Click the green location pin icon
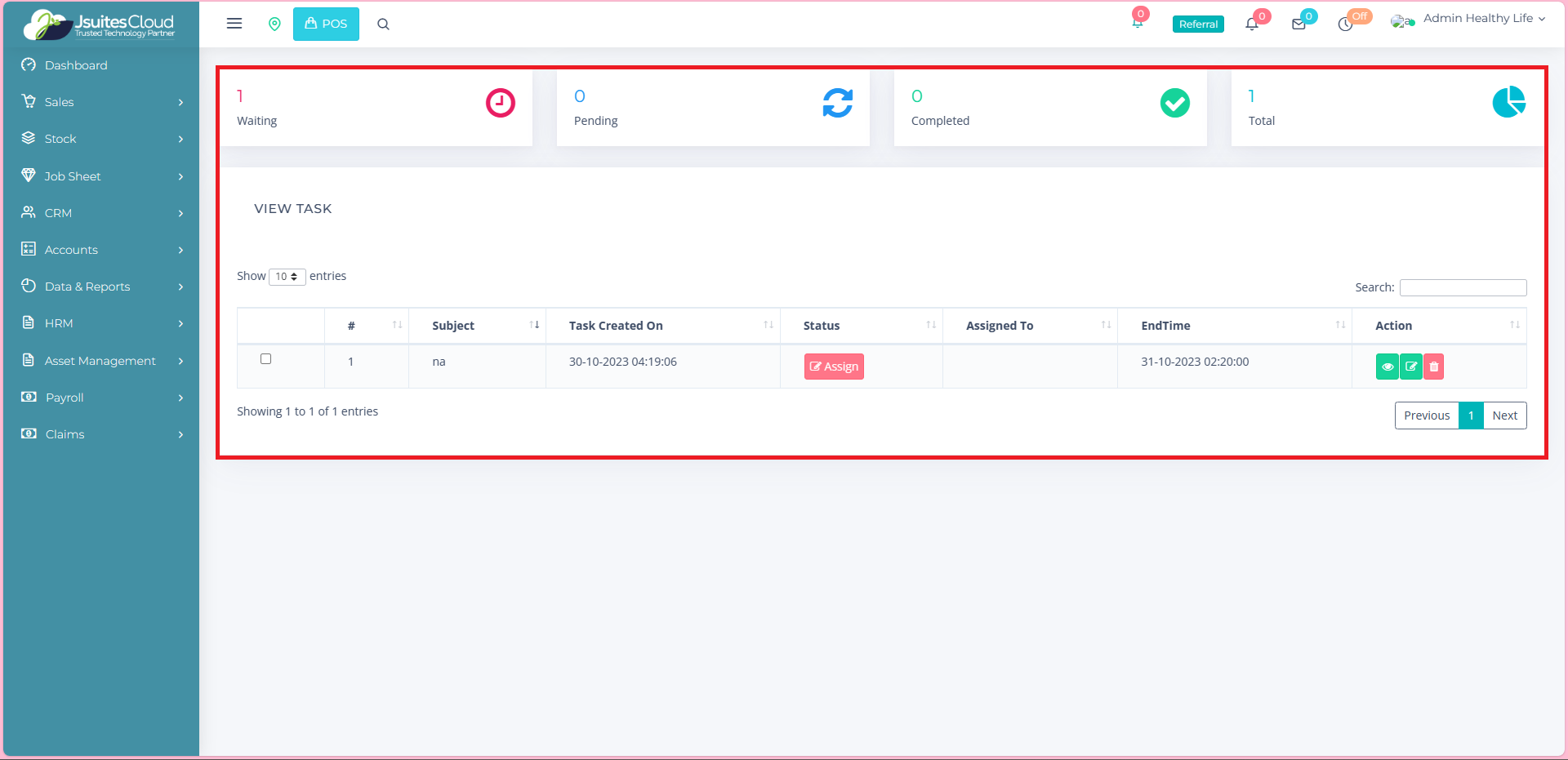Screen dimensions: 1568x760 click(274, 24)
